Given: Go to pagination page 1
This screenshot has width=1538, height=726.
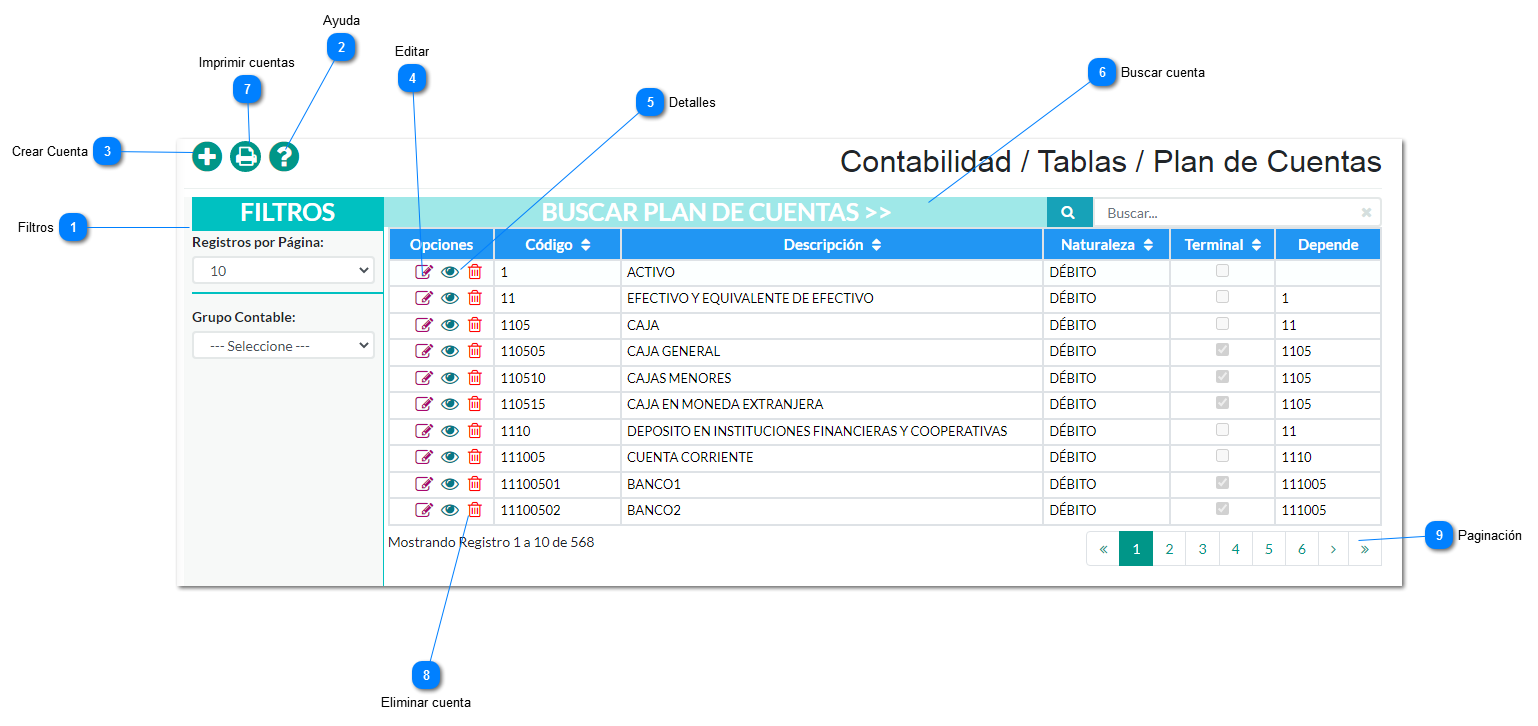Looking at the screenshot, I should click(1136, 549).
